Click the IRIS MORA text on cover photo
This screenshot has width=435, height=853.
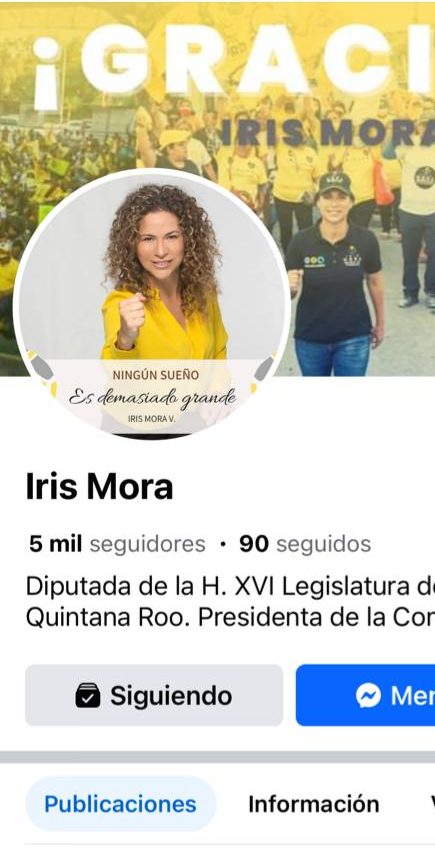(328, 134)
